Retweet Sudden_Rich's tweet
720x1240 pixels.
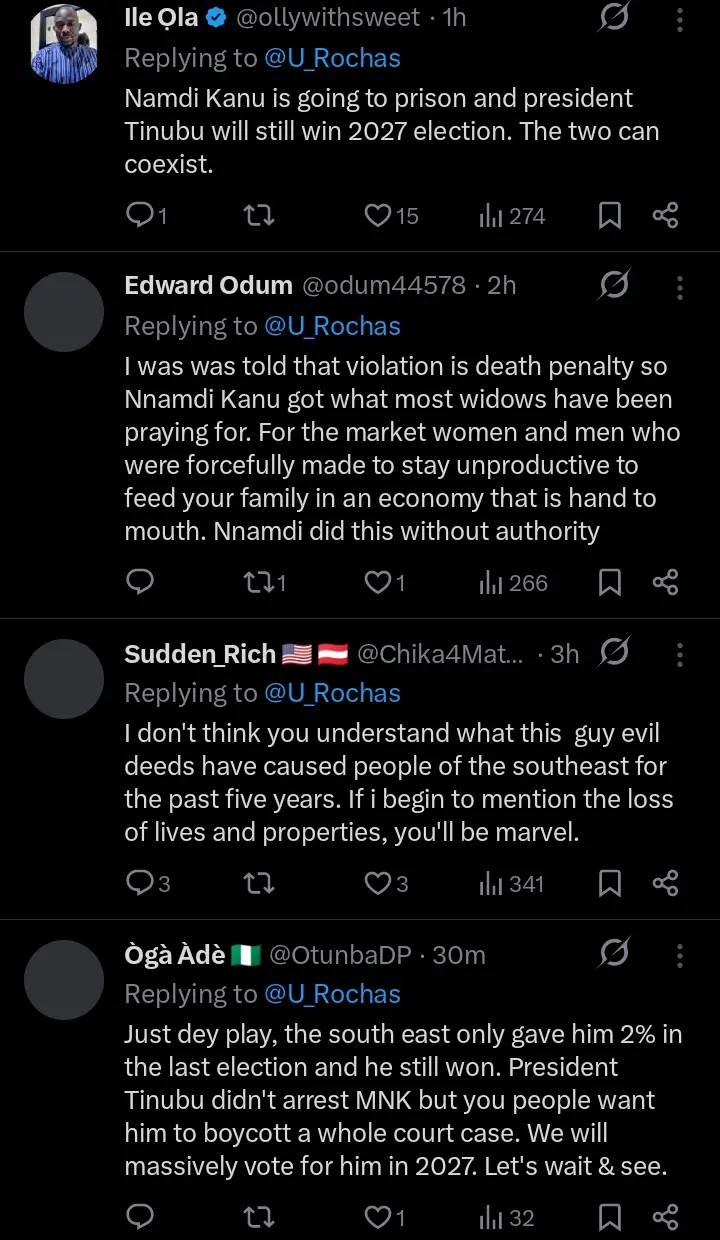click(x=259, y=883)
